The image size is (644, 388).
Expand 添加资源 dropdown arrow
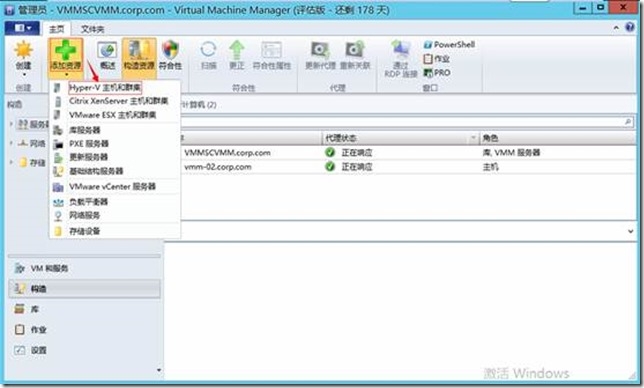click(66, 75)
